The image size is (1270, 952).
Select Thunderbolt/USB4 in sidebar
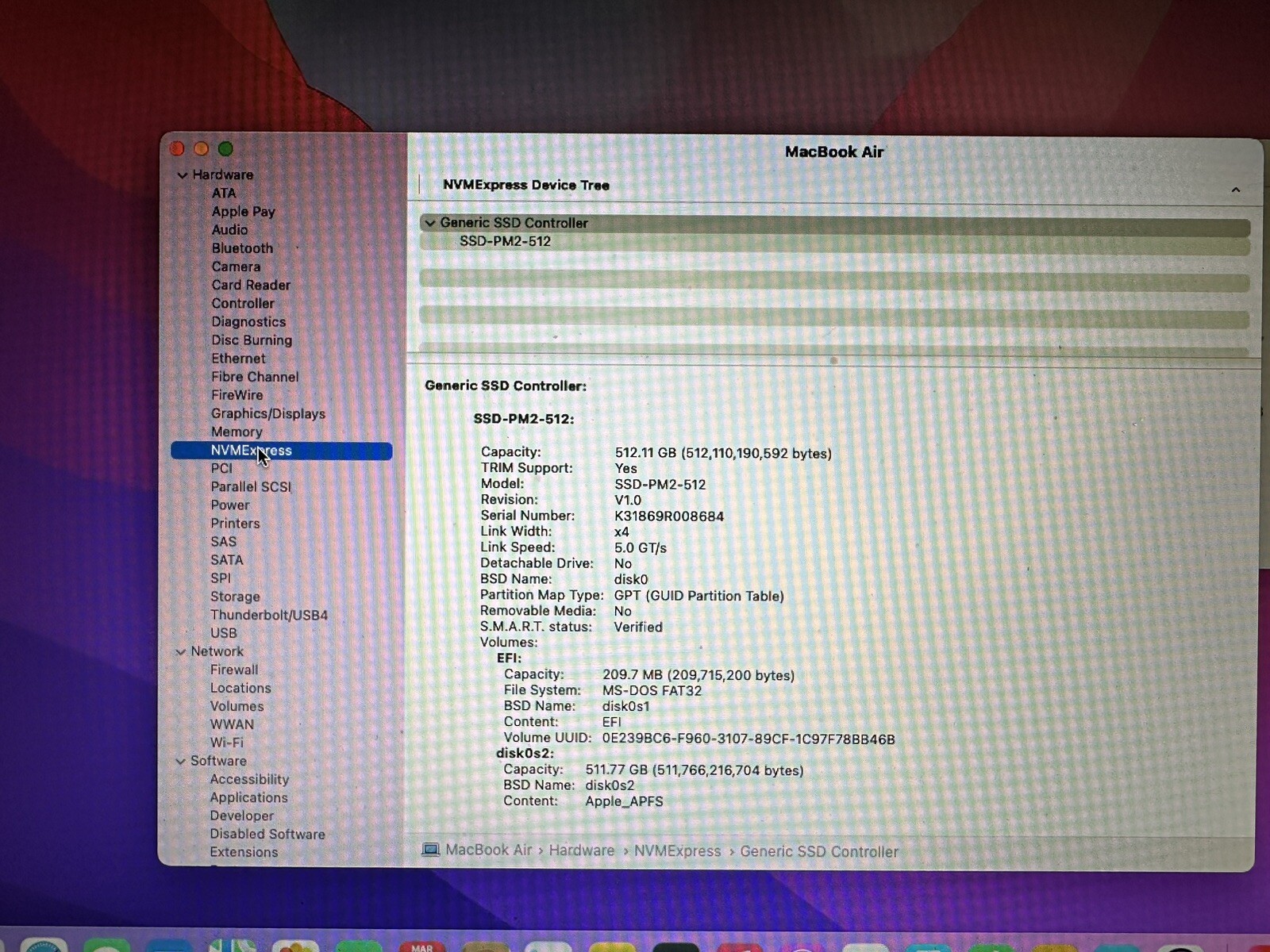point(269,615)
